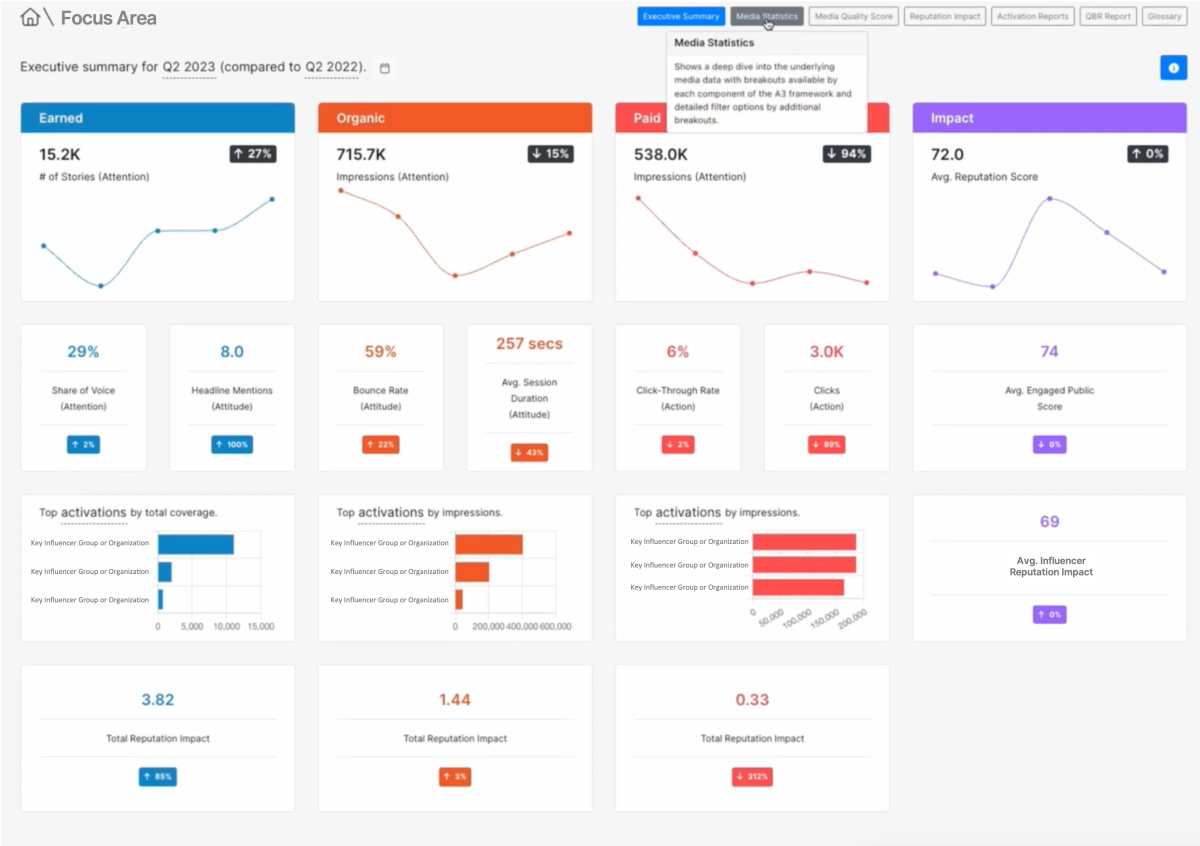Open the Media Statistics tab
Image resolution: width=1200 pixels, height=846 pixels.
click(767, 16)
